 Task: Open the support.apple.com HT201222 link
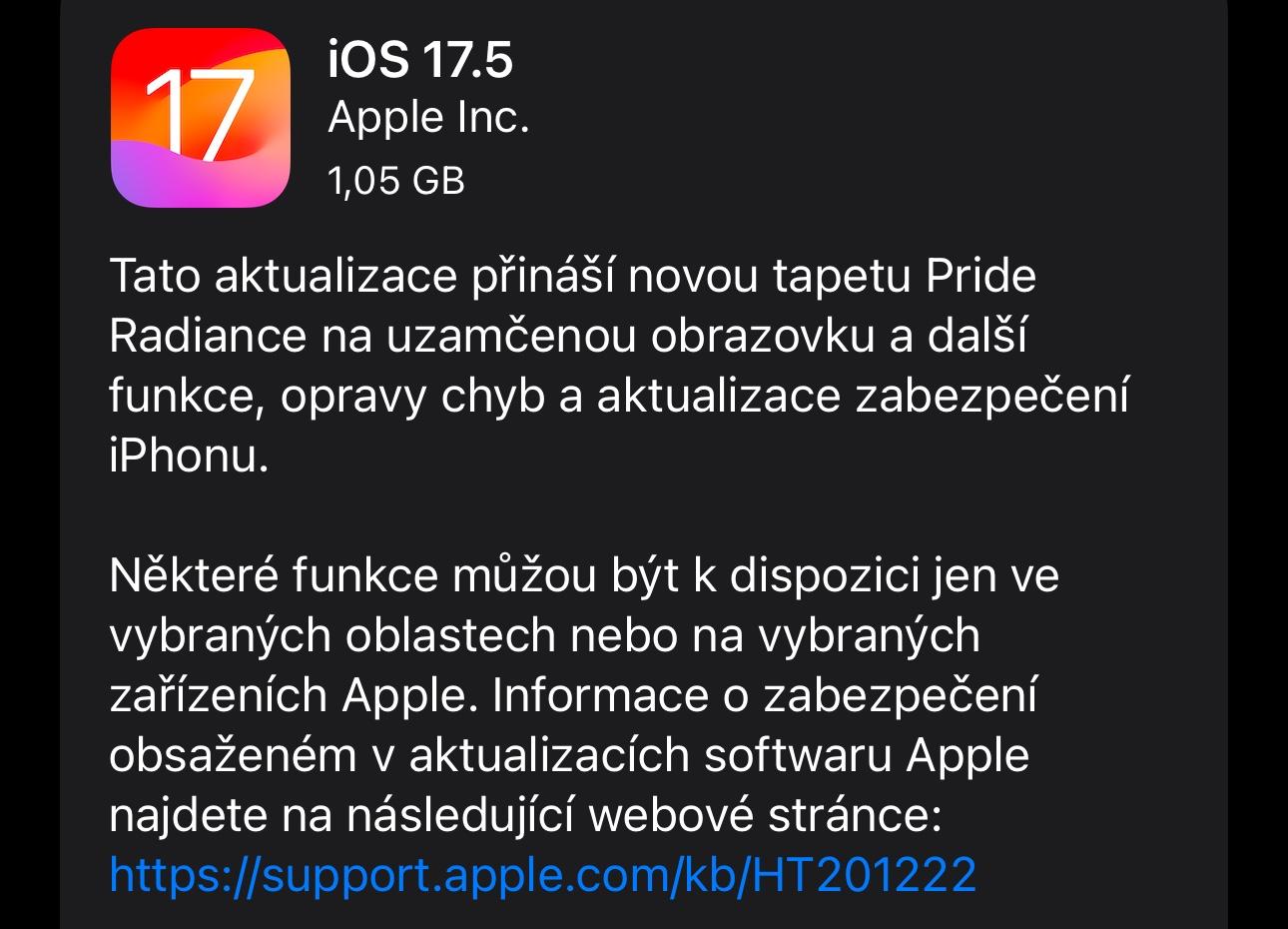(542, 874)
